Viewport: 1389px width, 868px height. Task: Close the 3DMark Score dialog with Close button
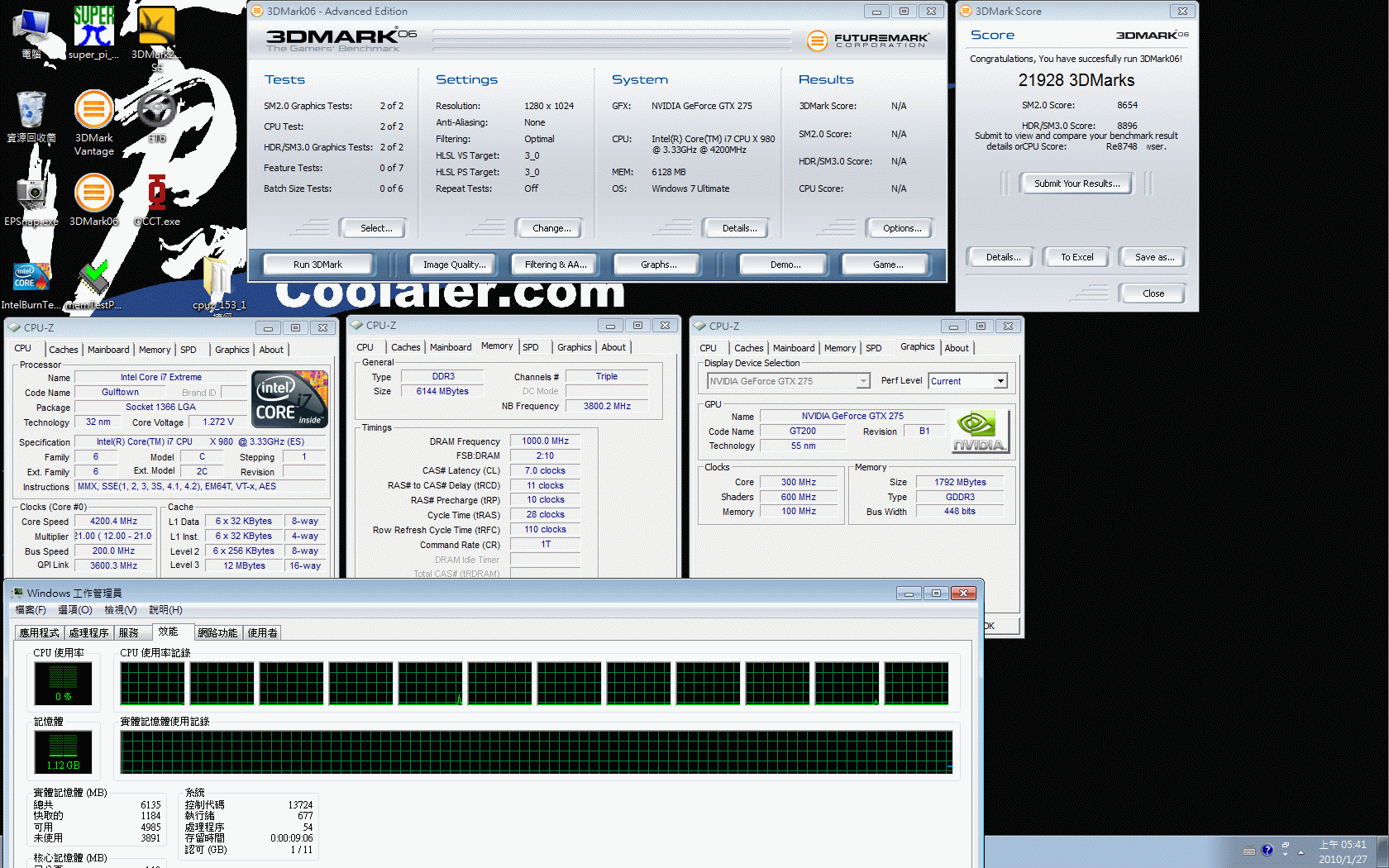(1153, 293)
